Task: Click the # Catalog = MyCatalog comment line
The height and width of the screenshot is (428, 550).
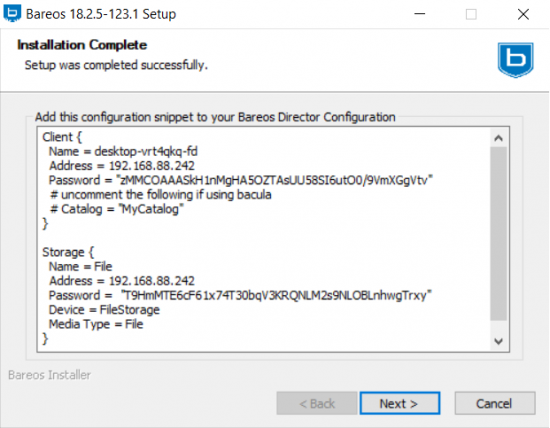Action: (116, 209)
